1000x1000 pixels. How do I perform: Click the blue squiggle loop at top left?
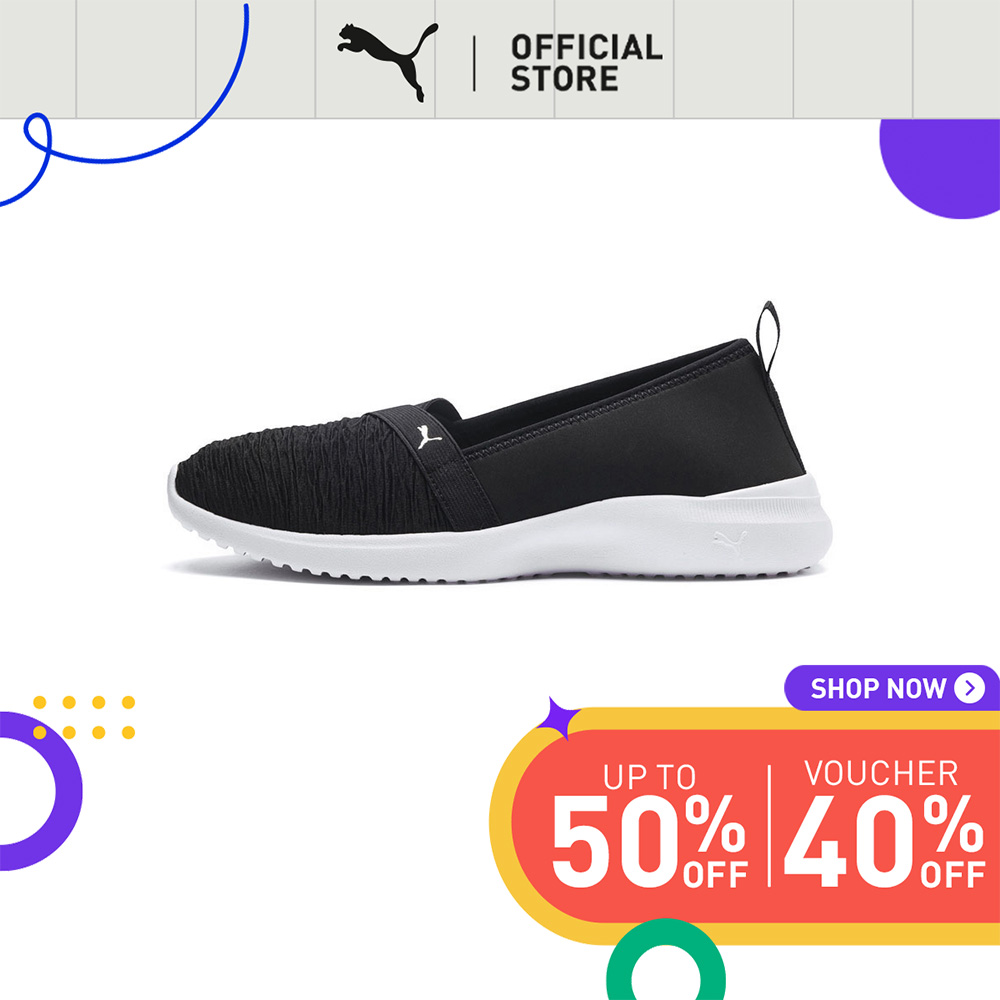click(x=37, y=136)
